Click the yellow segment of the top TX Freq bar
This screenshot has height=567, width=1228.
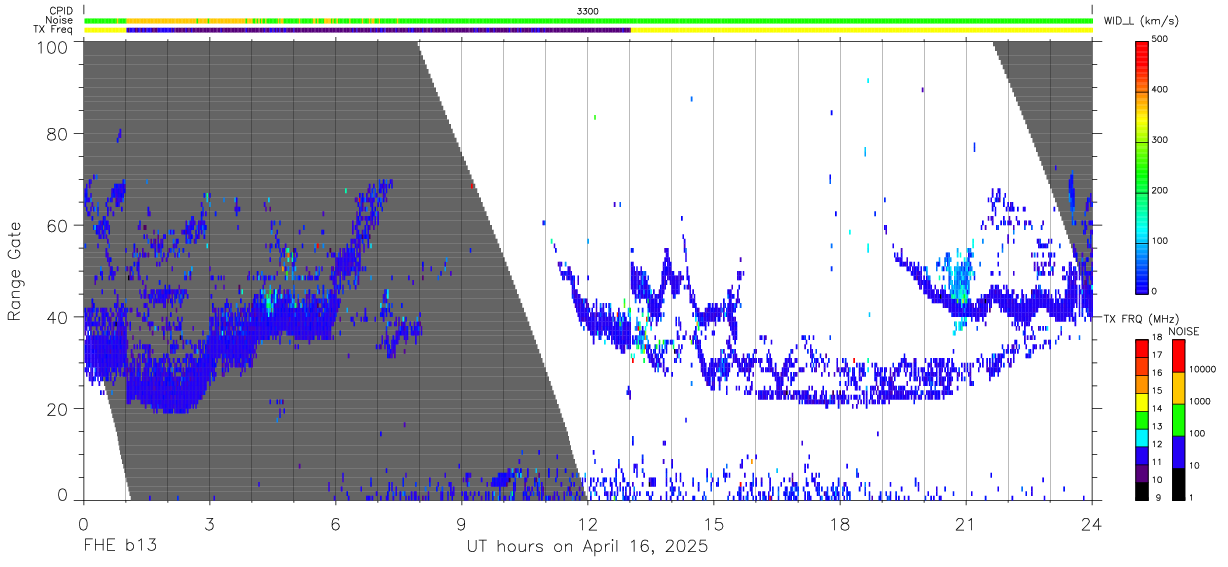point(861,30)
